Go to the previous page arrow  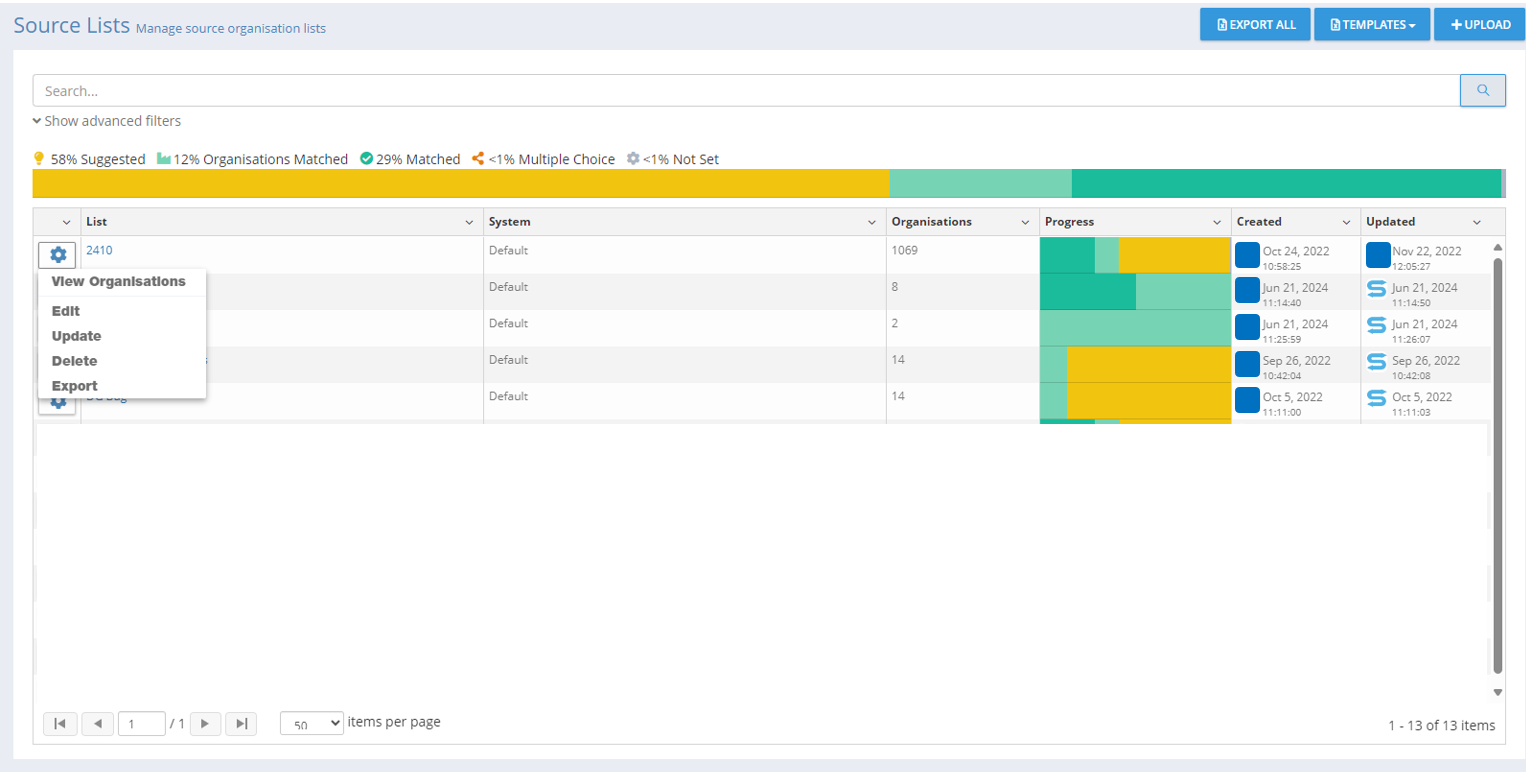click(97, 724)
